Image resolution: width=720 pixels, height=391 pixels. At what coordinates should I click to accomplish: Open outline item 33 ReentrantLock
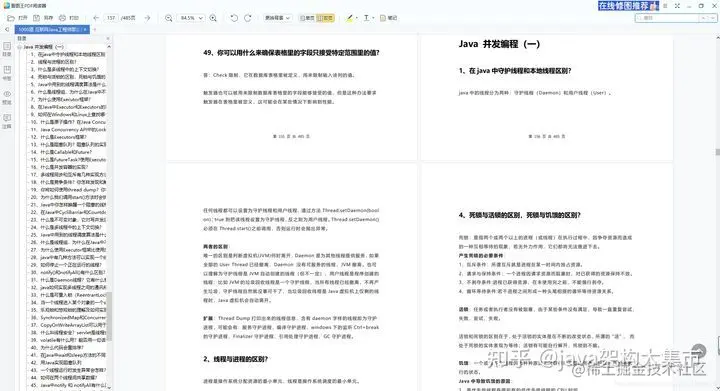coord(68,295)
